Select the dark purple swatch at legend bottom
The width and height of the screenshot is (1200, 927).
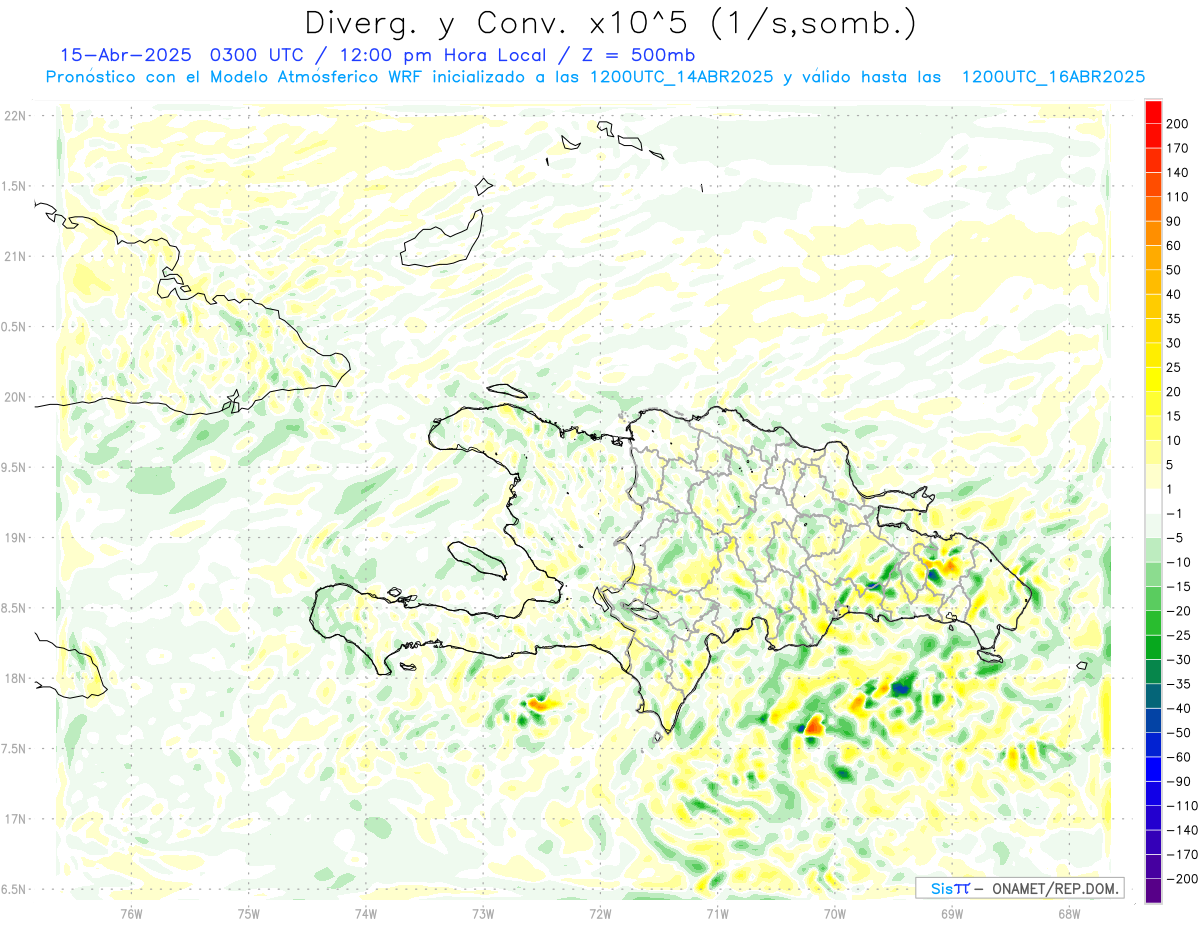1154,891
